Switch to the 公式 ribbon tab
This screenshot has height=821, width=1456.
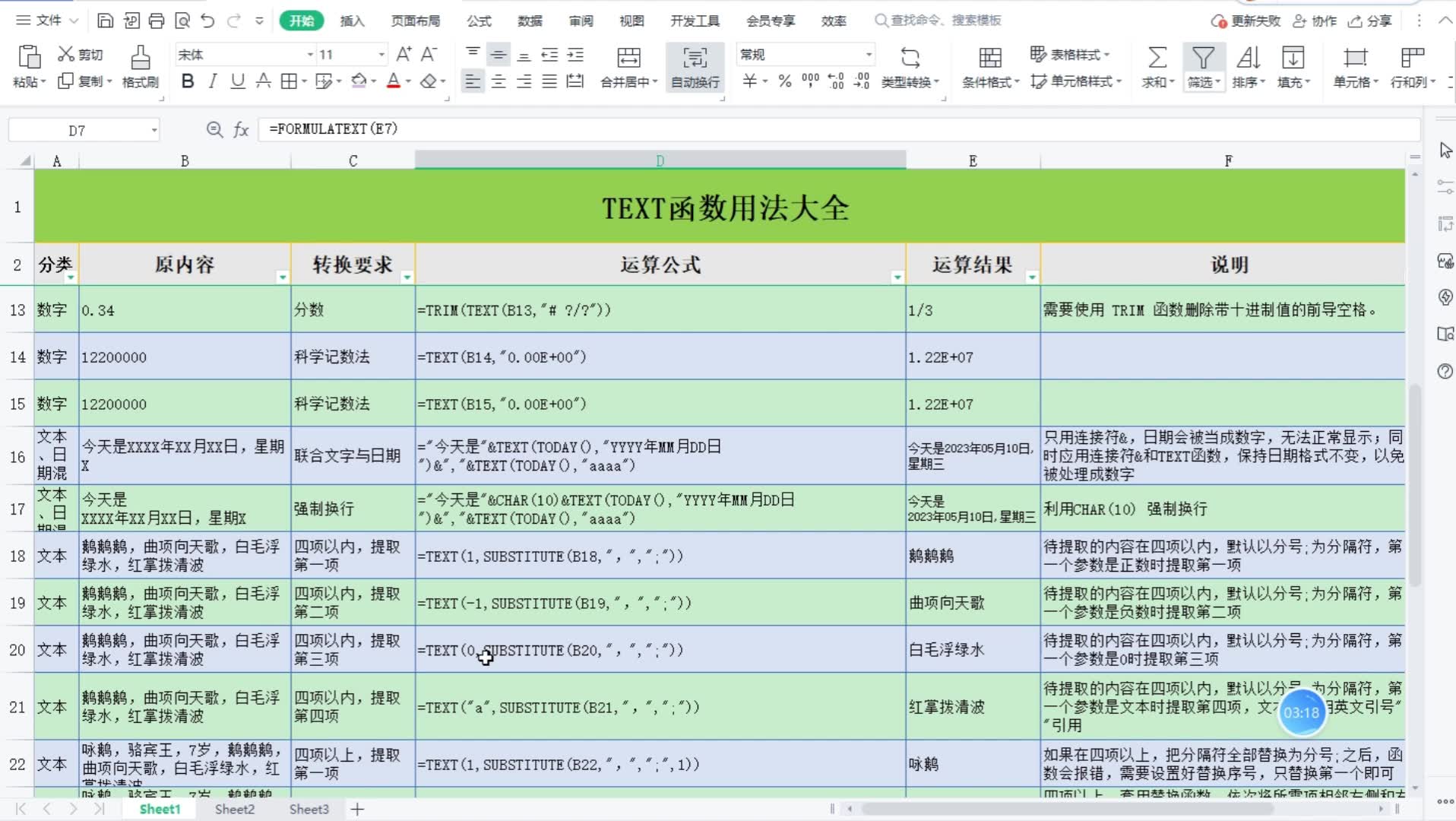click(x=479, y=21)
